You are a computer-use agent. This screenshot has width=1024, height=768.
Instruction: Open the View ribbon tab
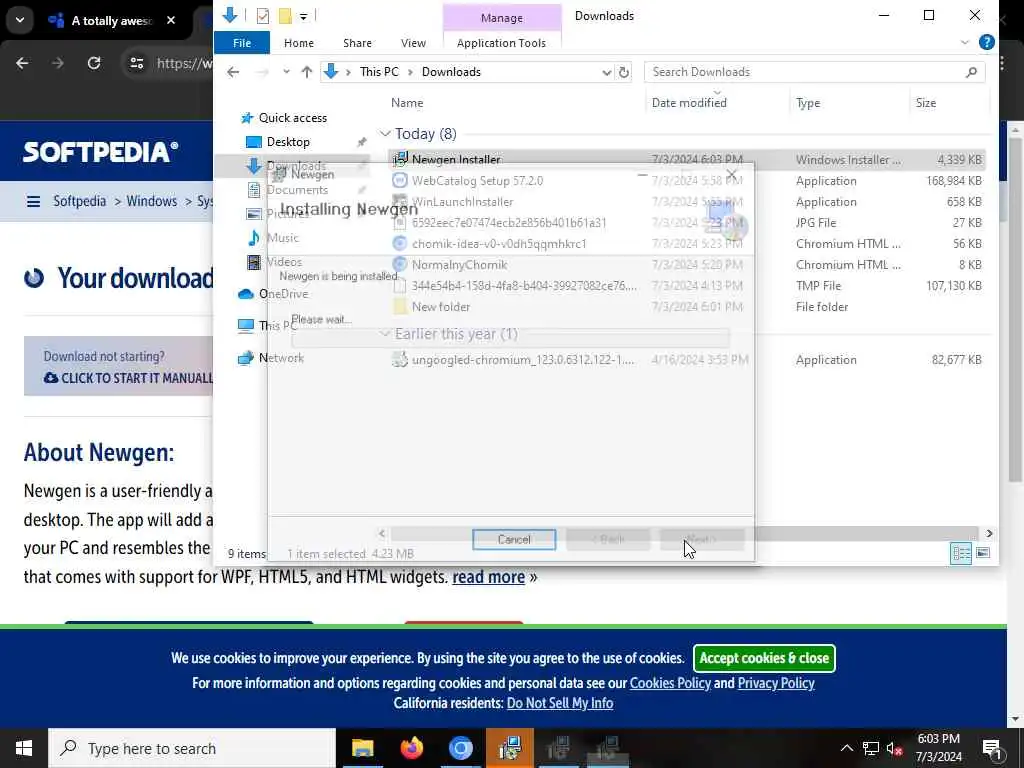tap(413, 43)
